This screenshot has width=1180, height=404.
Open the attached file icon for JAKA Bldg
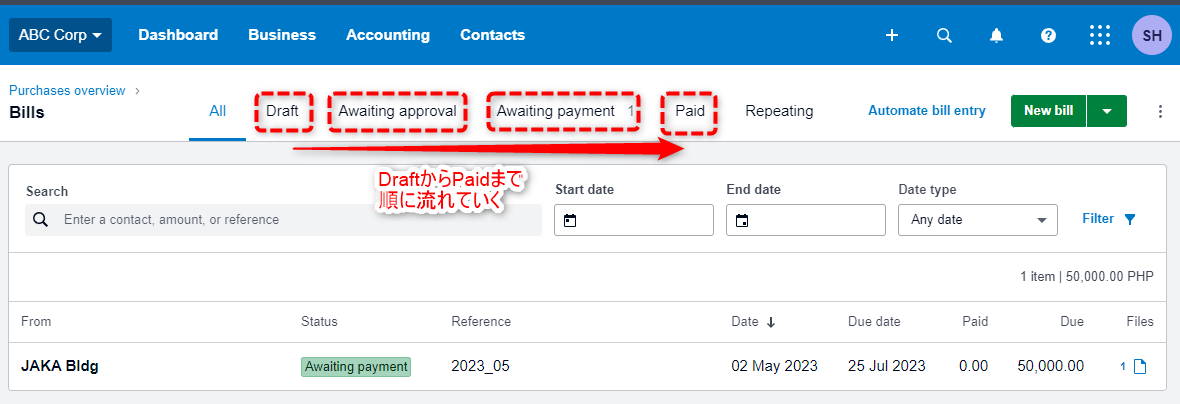pos(1139,366)
